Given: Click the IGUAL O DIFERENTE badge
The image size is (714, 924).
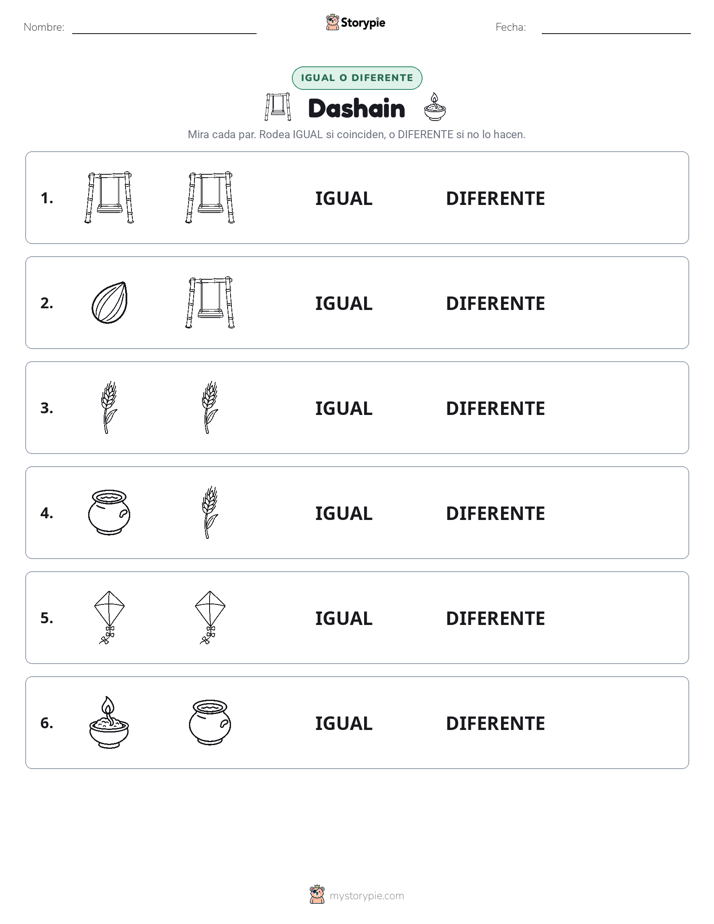Looking at the screenshot, I should click(x=357, y=78).
